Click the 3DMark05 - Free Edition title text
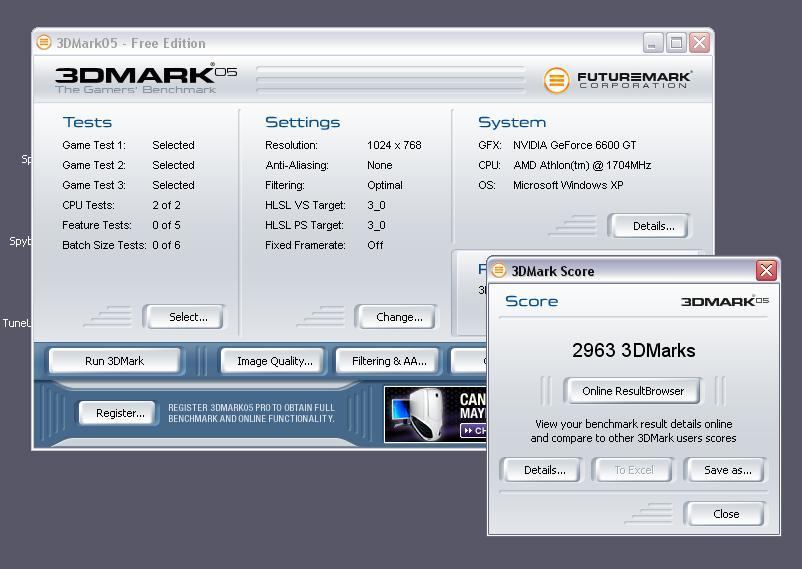The height and width of the screenshot is (569, 802). point(131,43)
